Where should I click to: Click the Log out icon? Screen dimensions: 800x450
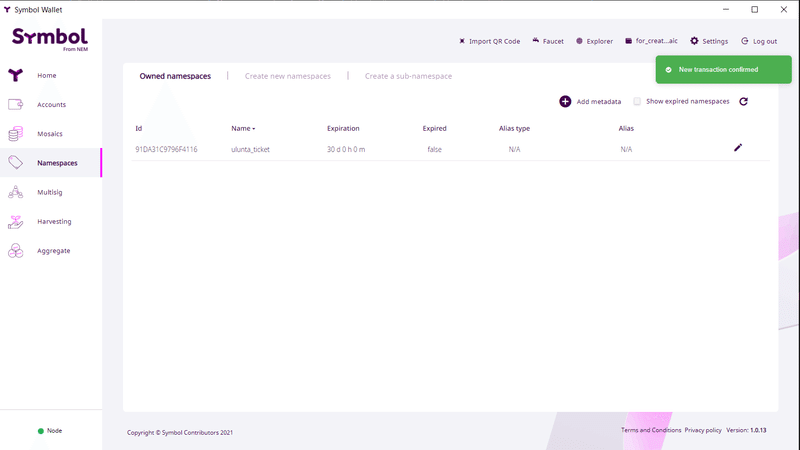pos(745,41)
